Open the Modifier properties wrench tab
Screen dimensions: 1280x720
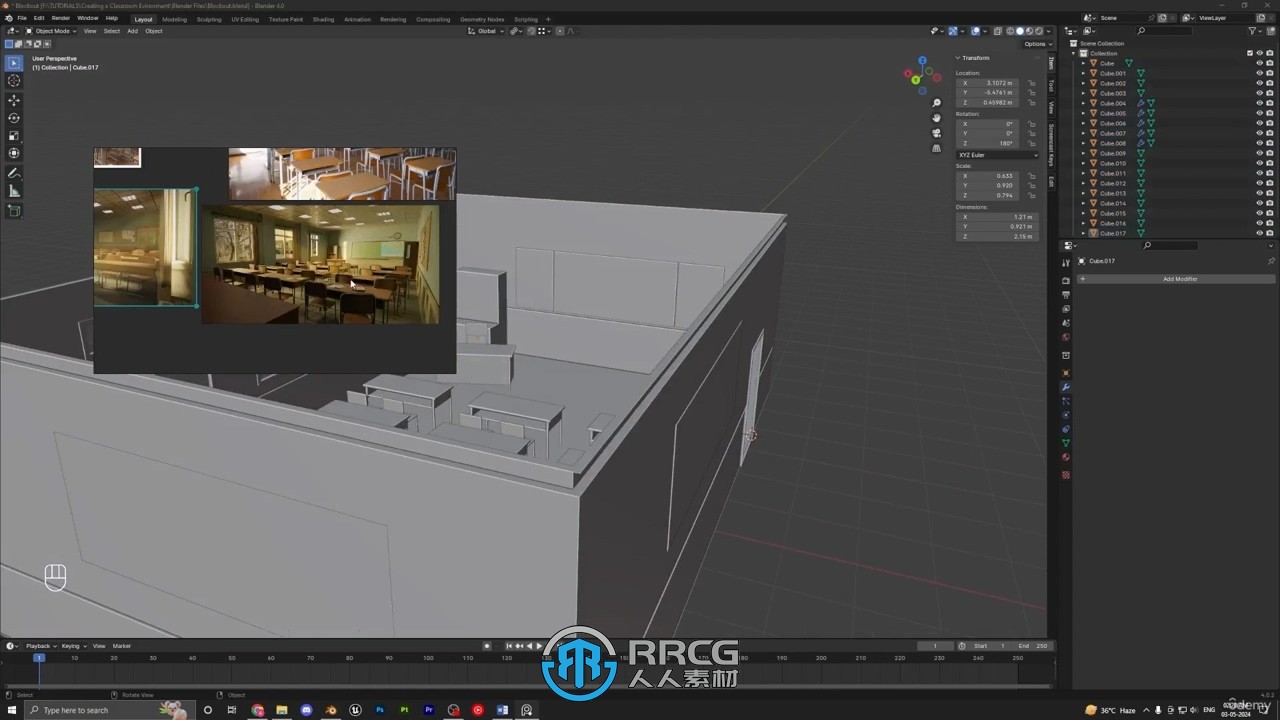[1066, 387]
